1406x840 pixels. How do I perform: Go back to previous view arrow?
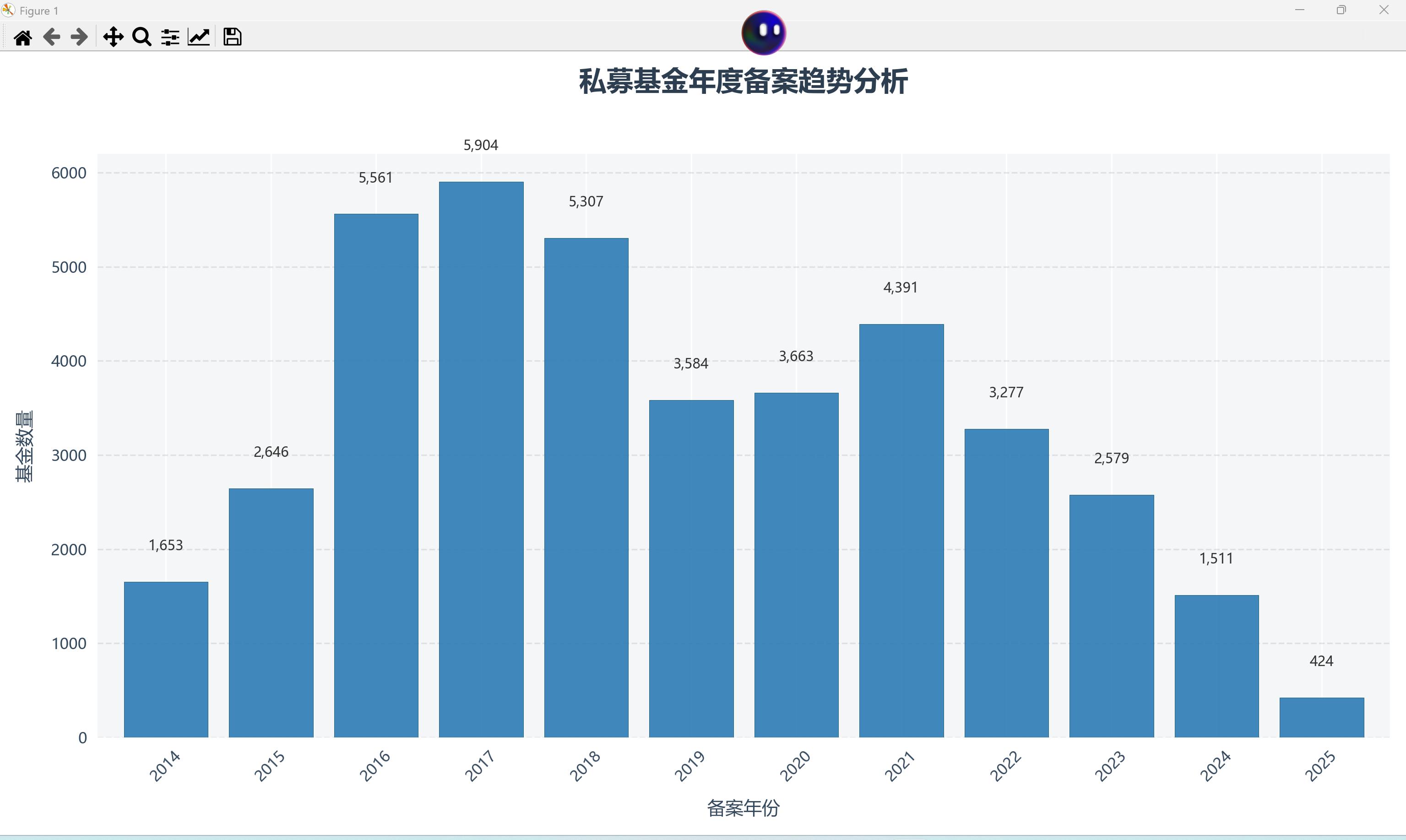(52, 38)
